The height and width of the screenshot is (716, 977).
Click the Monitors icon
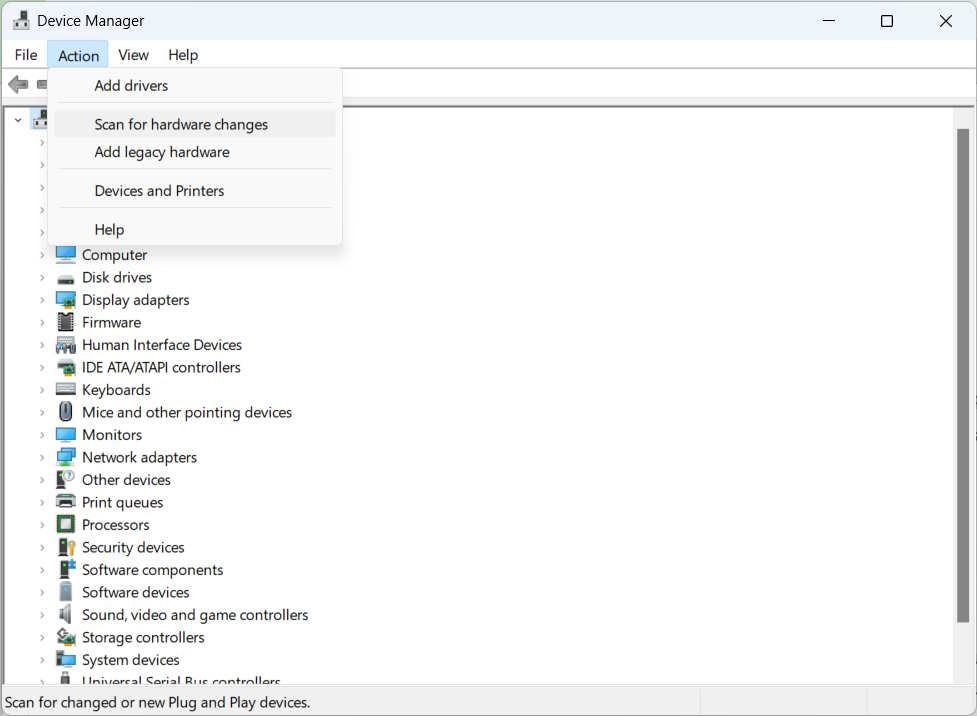coord(65,434)
